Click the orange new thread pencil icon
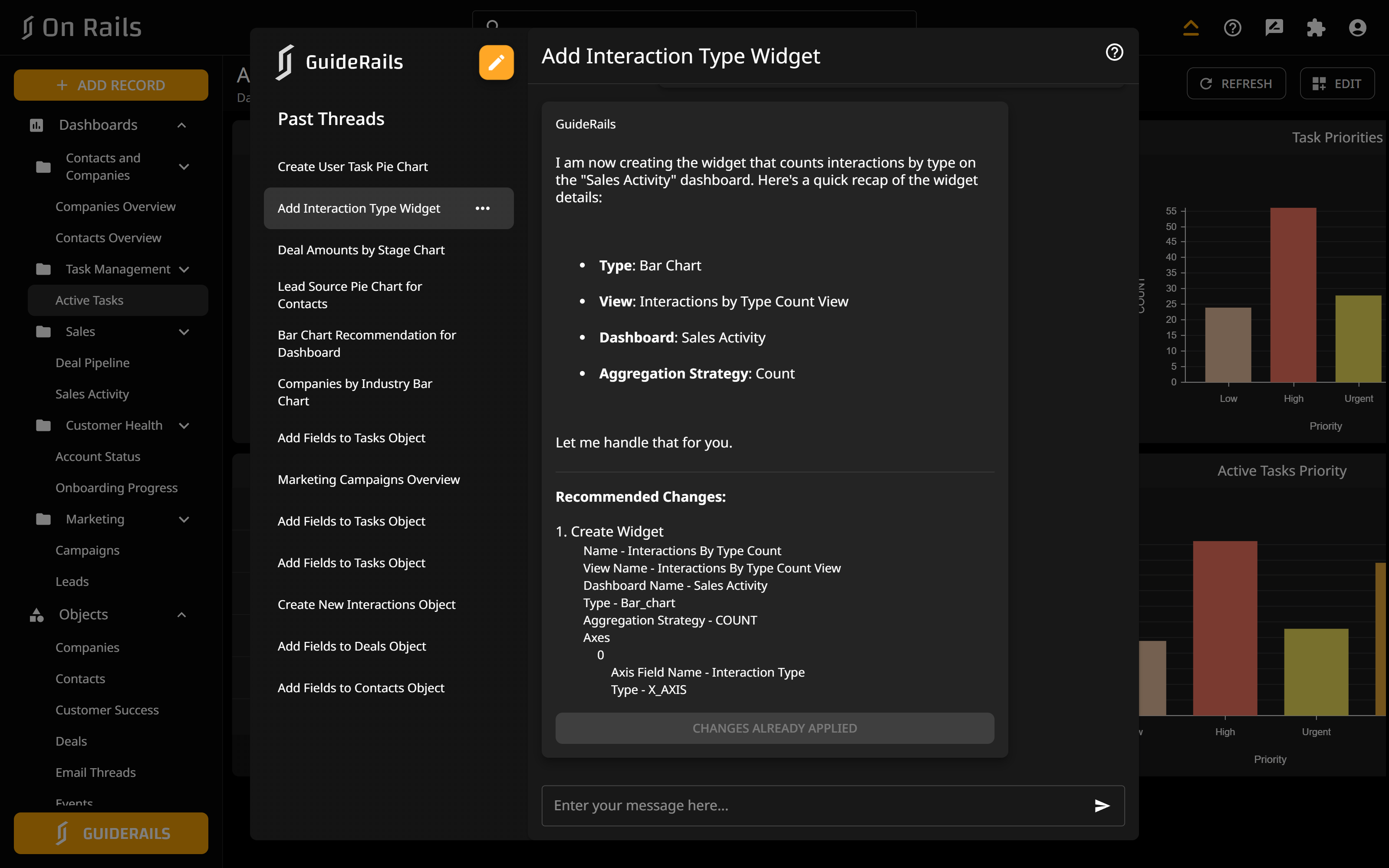 click(496, 62)
